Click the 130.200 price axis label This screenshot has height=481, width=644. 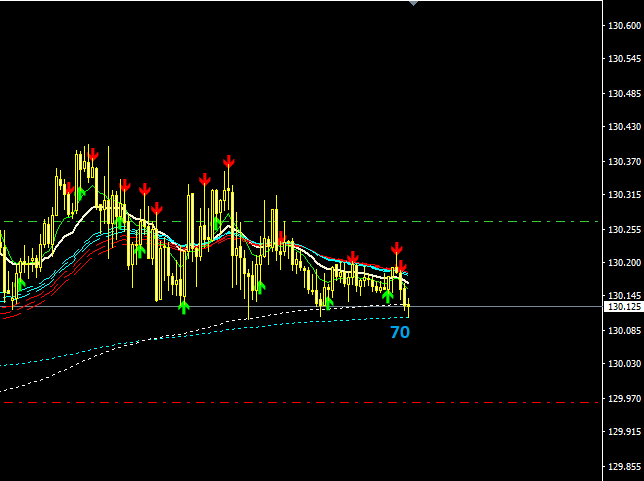pos(624,262)
